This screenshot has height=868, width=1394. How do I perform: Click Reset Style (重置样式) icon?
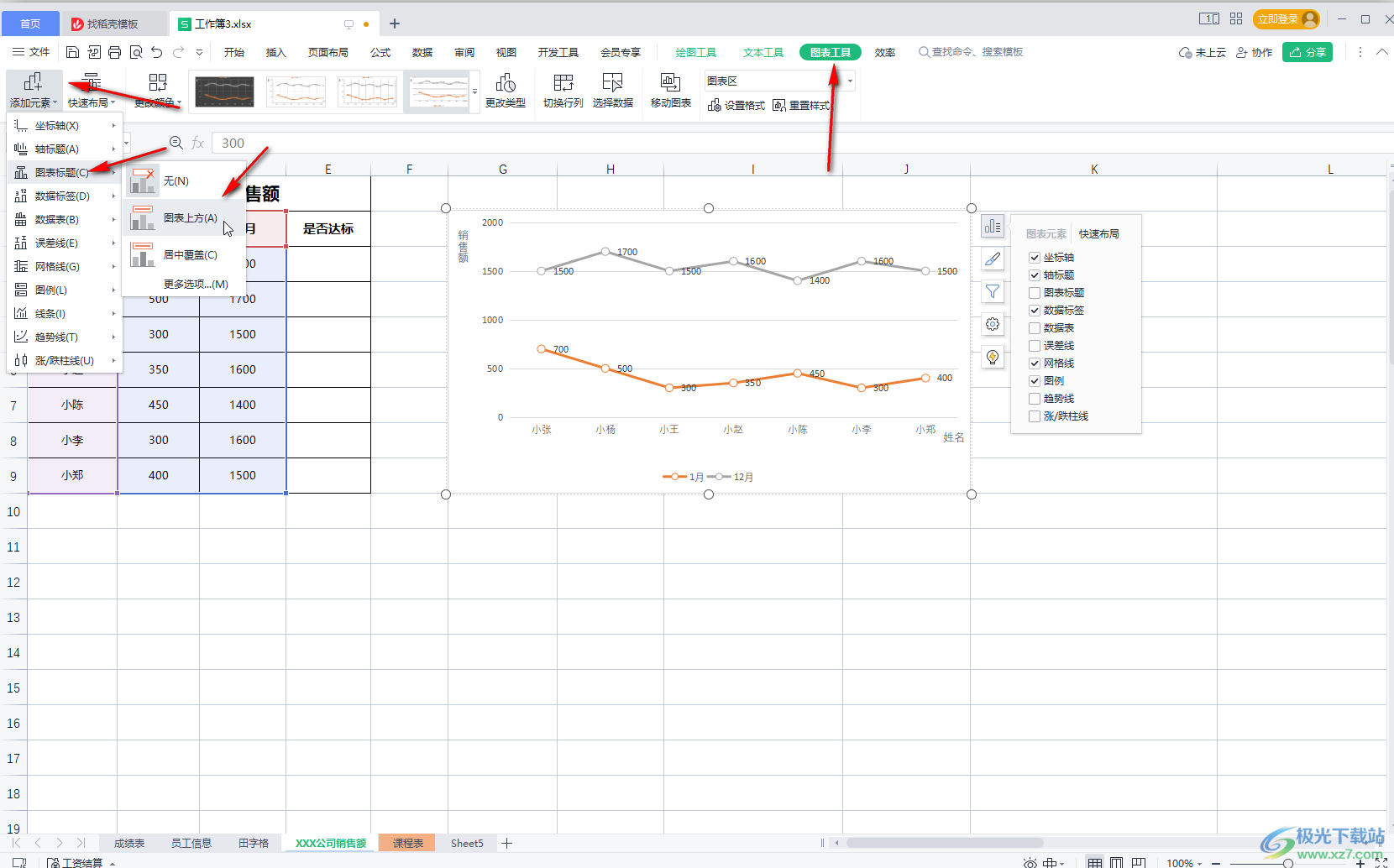(x=801, y=105)
